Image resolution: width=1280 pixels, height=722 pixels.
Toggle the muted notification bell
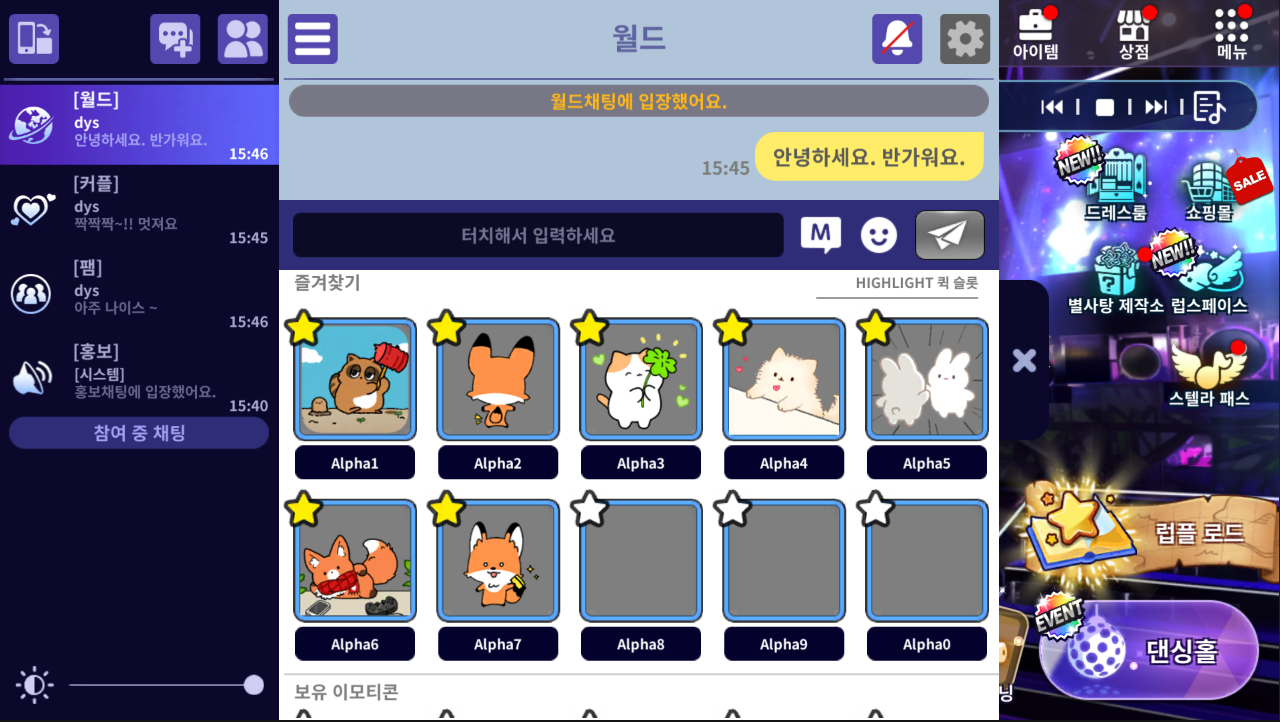click(897, 39)
